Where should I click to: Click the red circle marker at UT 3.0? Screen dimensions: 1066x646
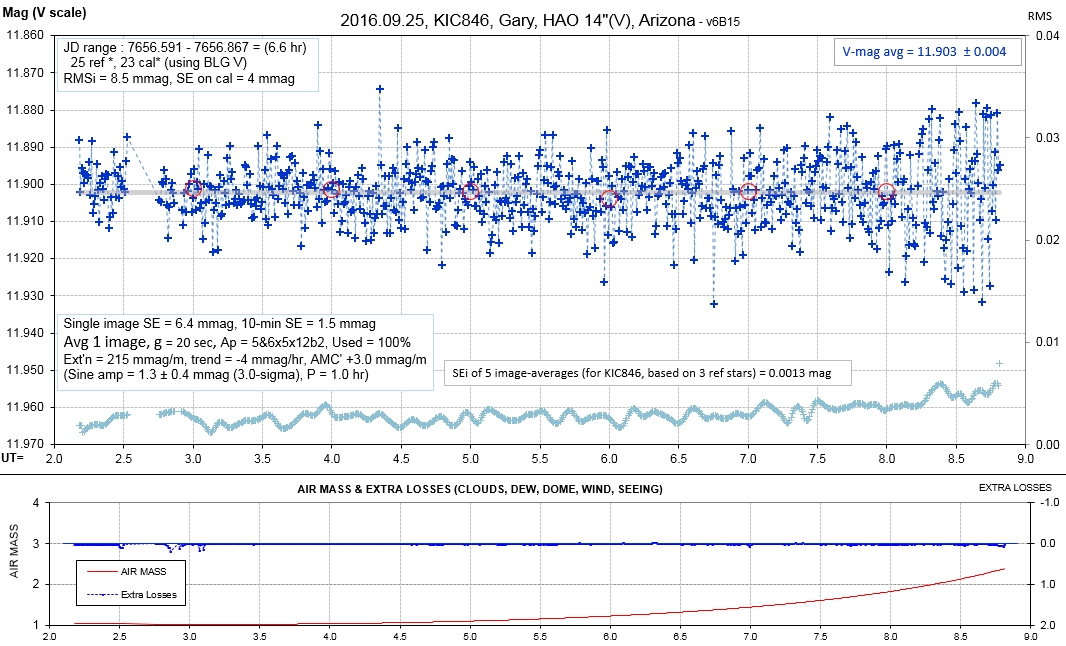point(194,188)
